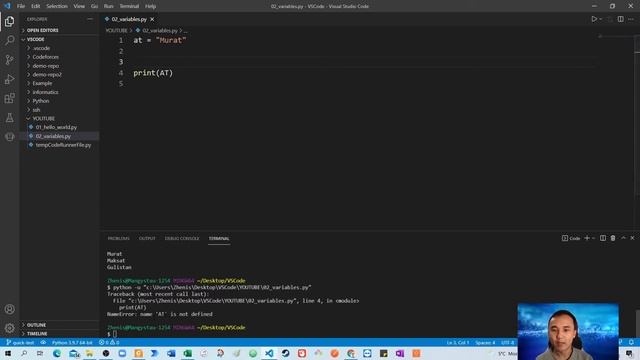Open the new terminal launch profile dropdown
Viewport: 640px width, 360px height.
593,238
